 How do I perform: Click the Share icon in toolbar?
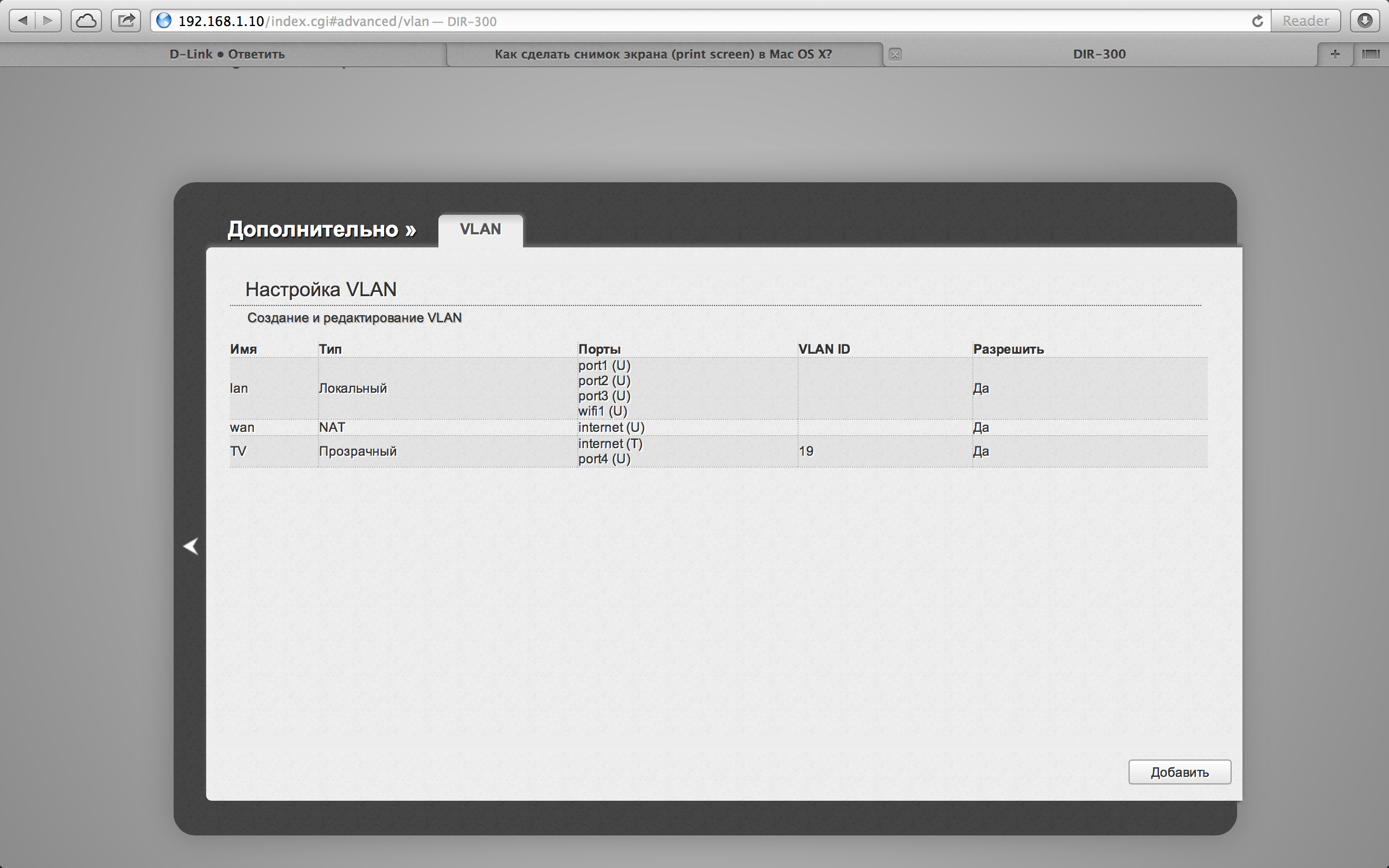point(126,21)
